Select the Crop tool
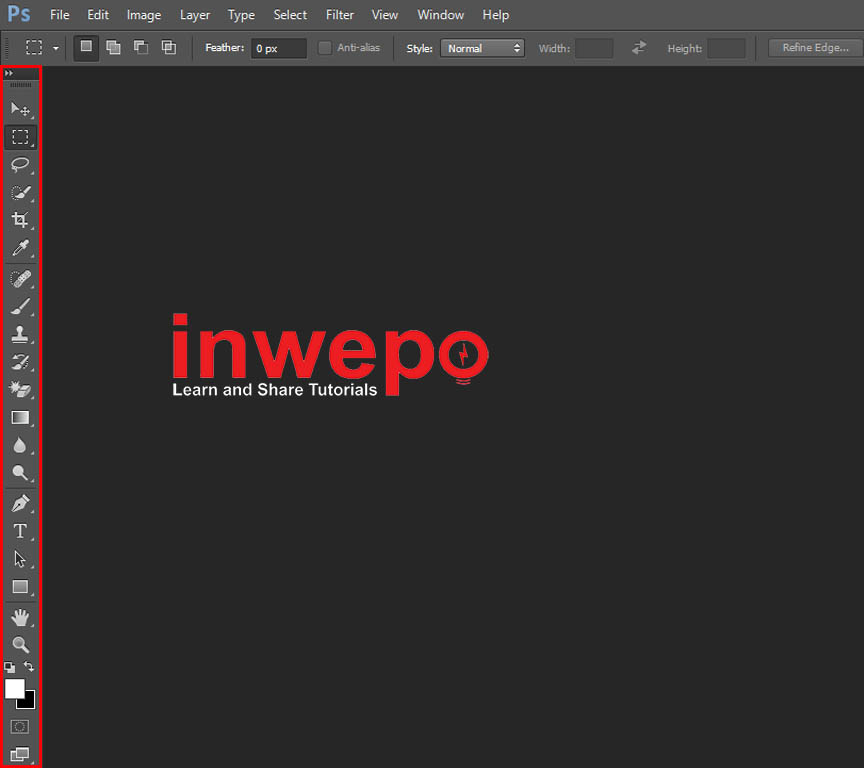864x768 pixels. point(20,220)
